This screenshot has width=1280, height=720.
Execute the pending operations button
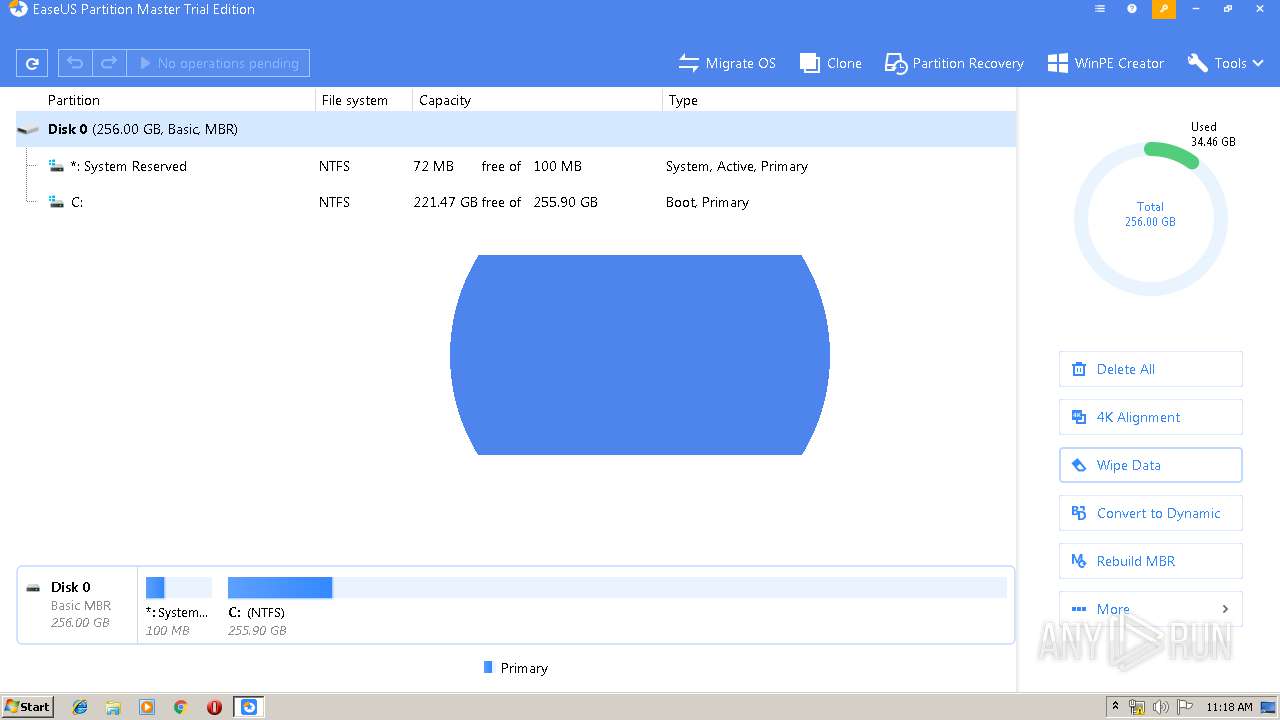[x=218, y=63]
